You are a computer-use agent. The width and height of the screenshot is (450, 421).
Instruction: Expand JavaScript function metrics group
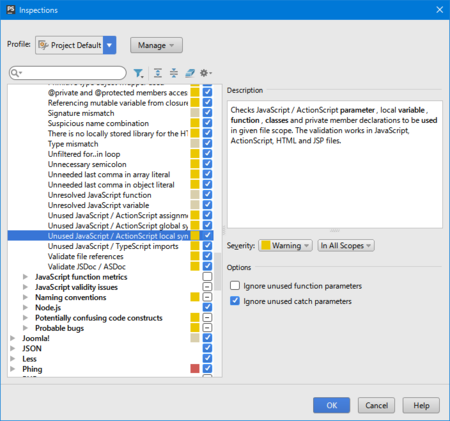(x=25, y=277)
